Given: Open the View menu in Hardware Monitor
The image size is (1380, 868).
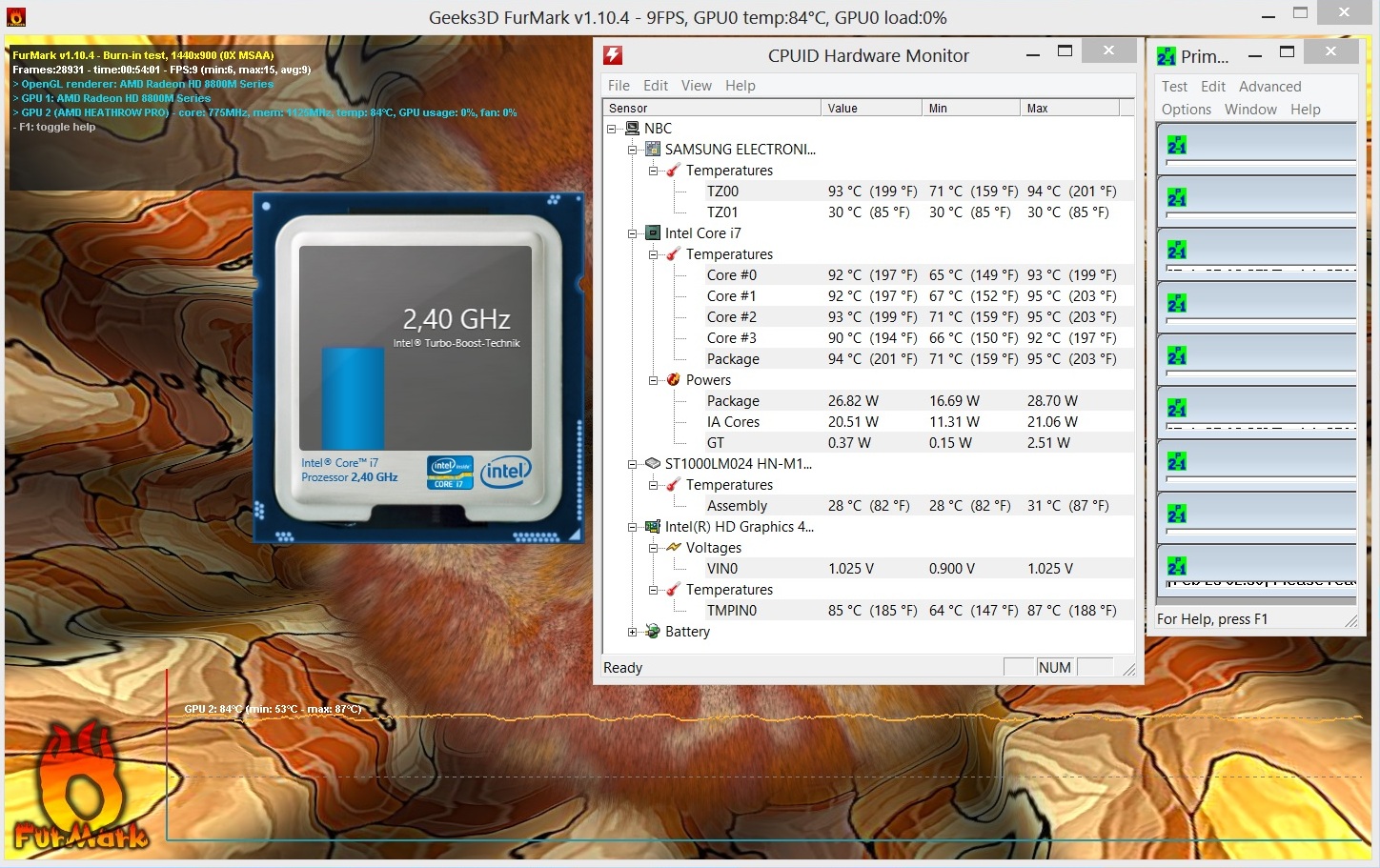Looking at the screenshot, I should [697, 85].
